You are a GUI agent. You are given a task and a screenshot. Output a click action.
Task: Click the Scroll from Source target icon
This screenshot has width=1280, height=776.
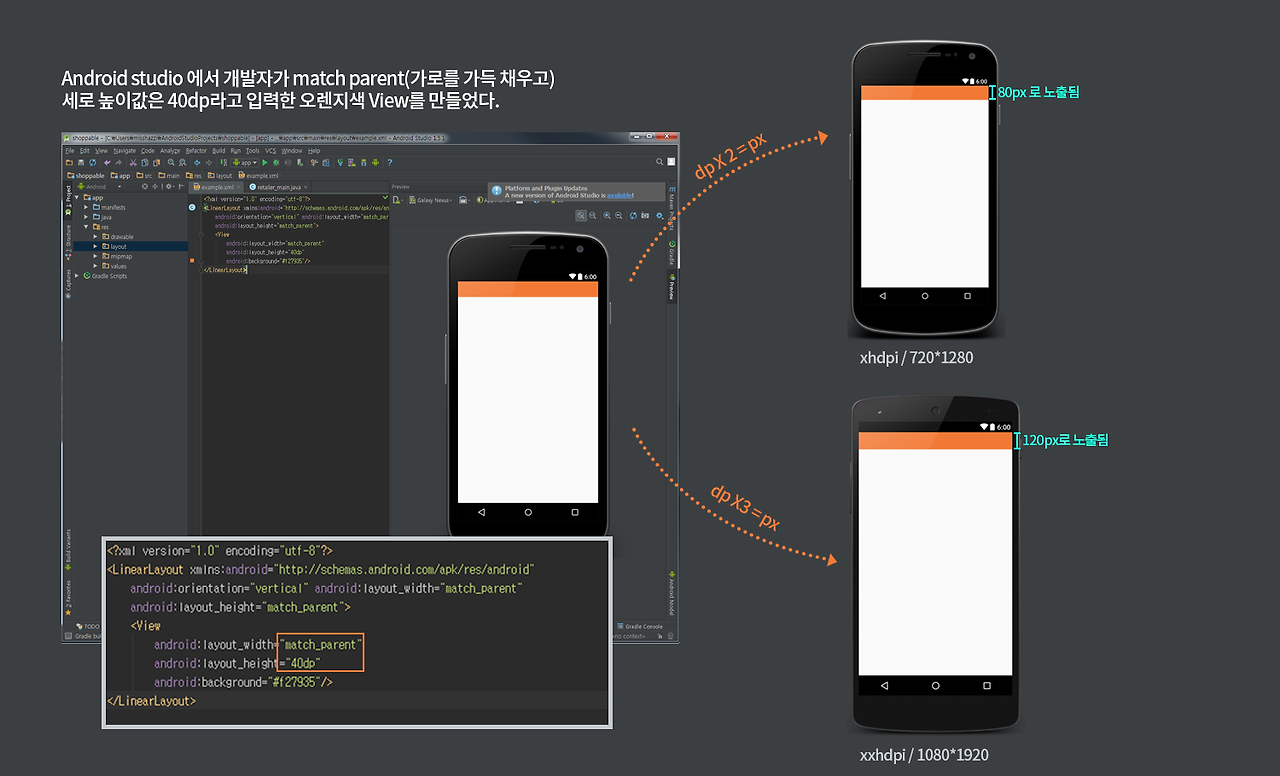pos(145,186)
